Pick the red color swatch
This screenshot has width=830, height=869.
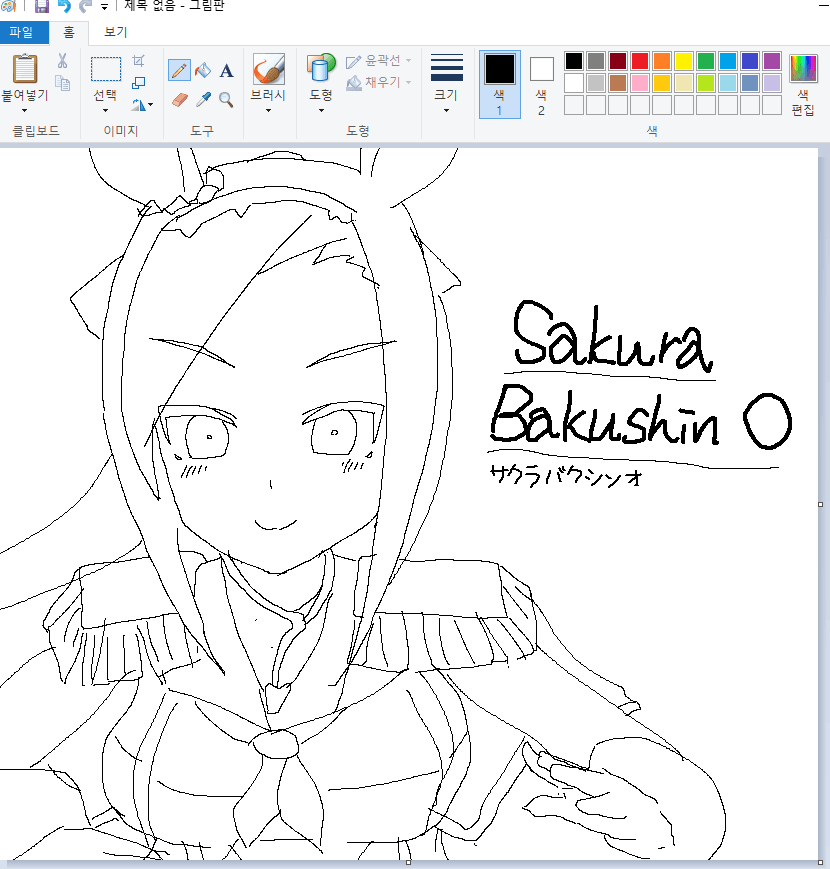(x=640, y=60)
